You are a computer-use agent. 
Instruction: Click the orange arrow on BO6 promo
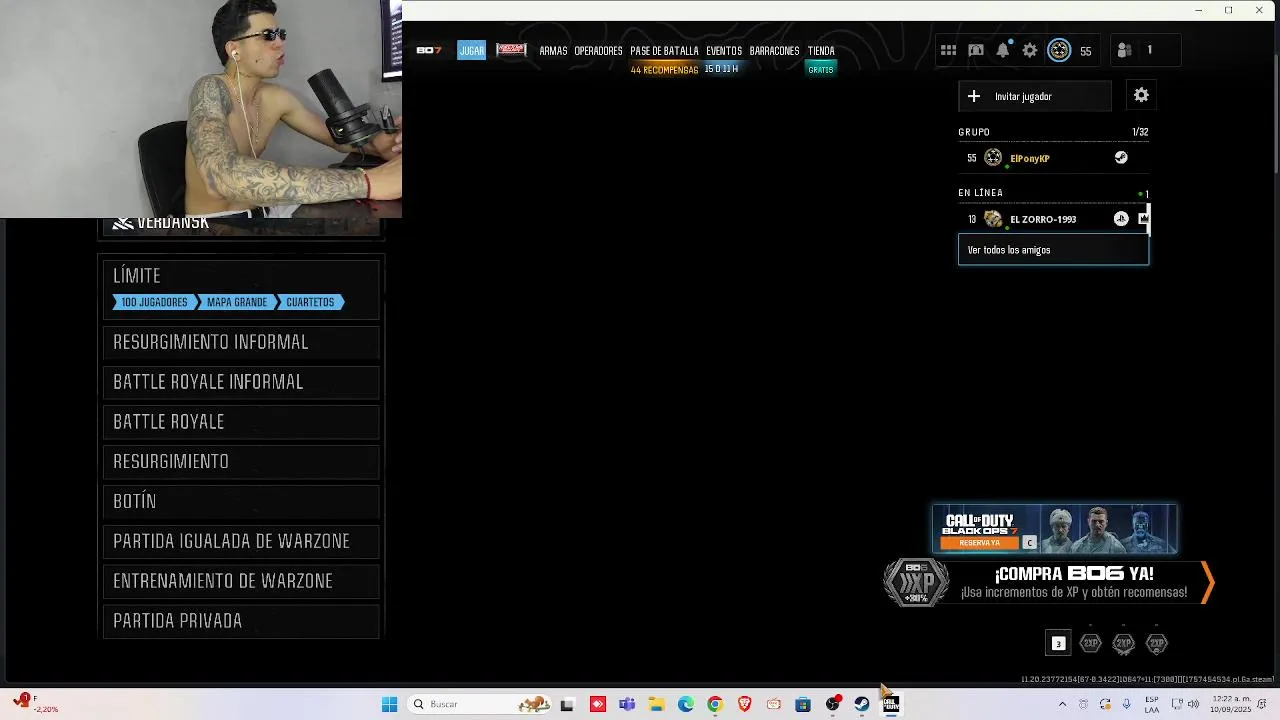pos(1206,582)
